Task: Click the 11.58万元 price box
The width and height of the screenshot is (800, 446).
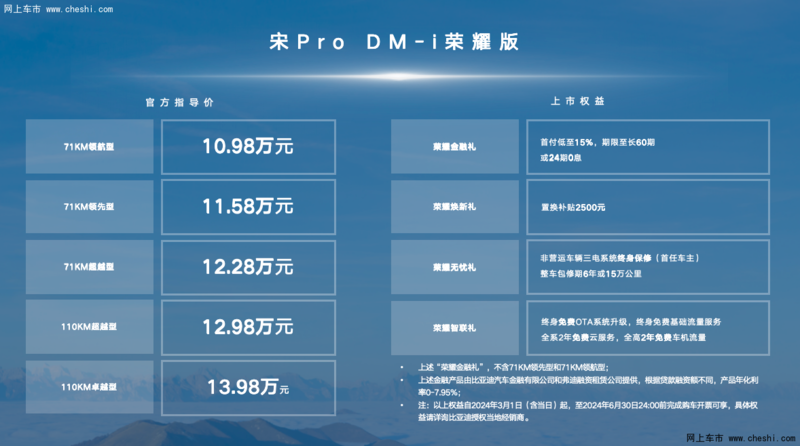Action: click(x=248, y=207)
